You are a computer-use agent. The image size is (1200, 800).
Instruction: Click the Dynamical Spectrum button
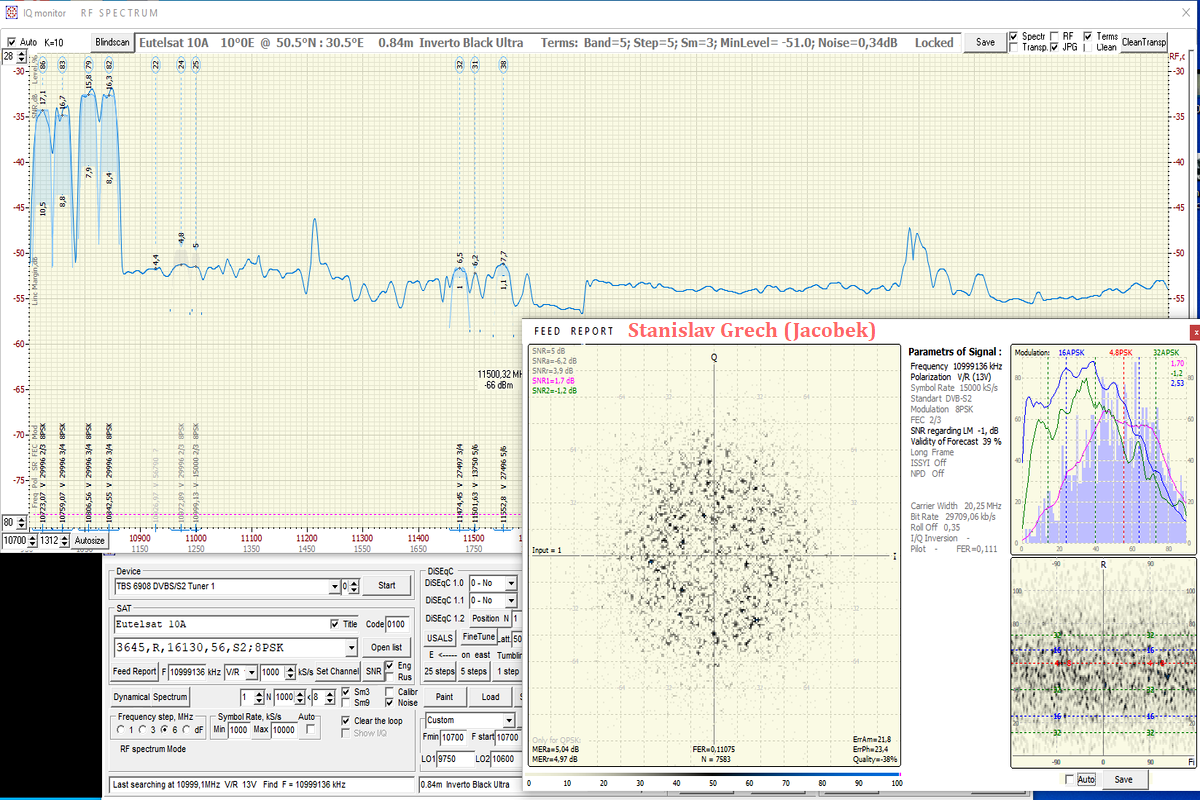point(150,696)
